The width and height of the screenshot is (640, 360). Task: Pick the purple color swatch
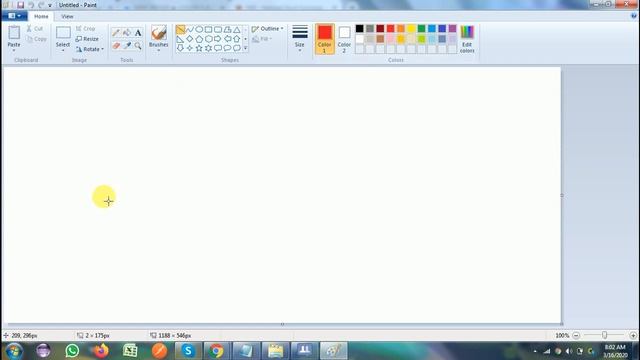coord(452,29)
